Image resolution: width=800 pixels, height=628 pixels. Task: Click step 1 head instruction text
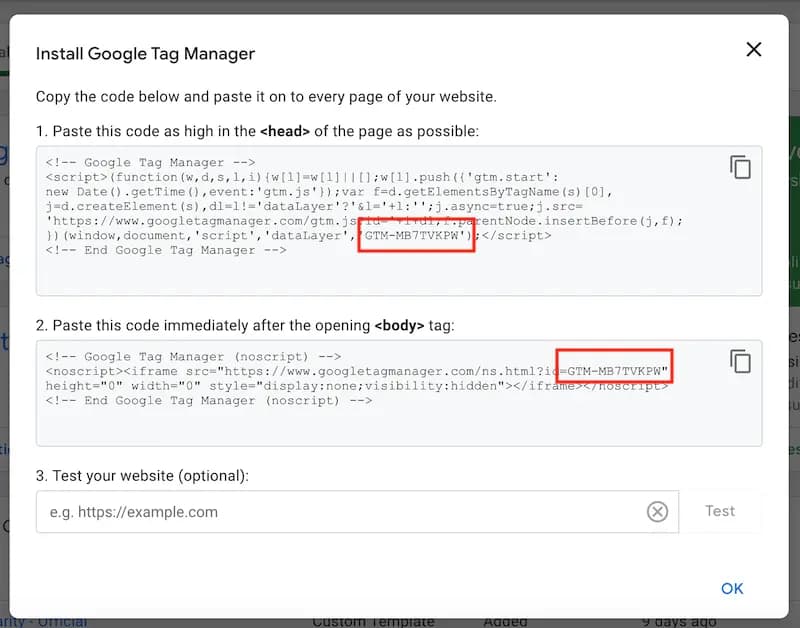[x=258, y=131]
